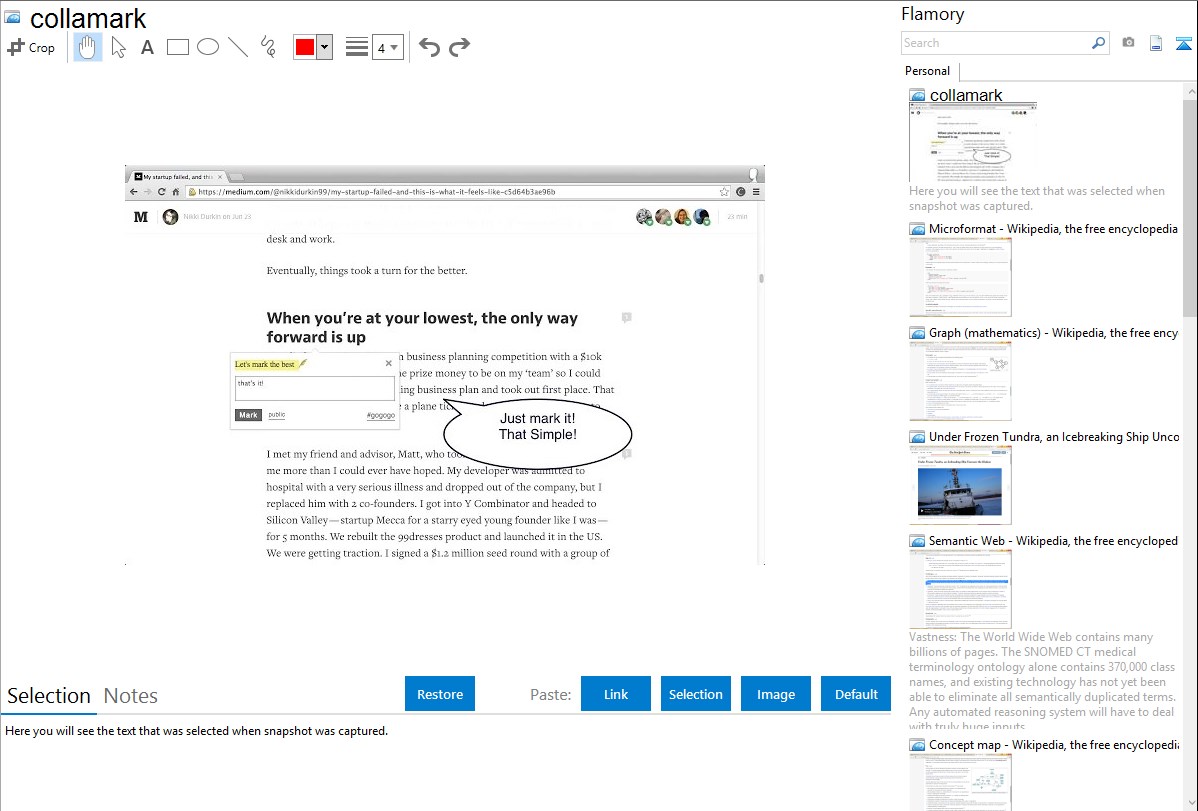The height and width of the screenshot is (811, 1198).
Task: Pick the rectangle shape tool
Action: pyautogui.click(x=178, y=47)
